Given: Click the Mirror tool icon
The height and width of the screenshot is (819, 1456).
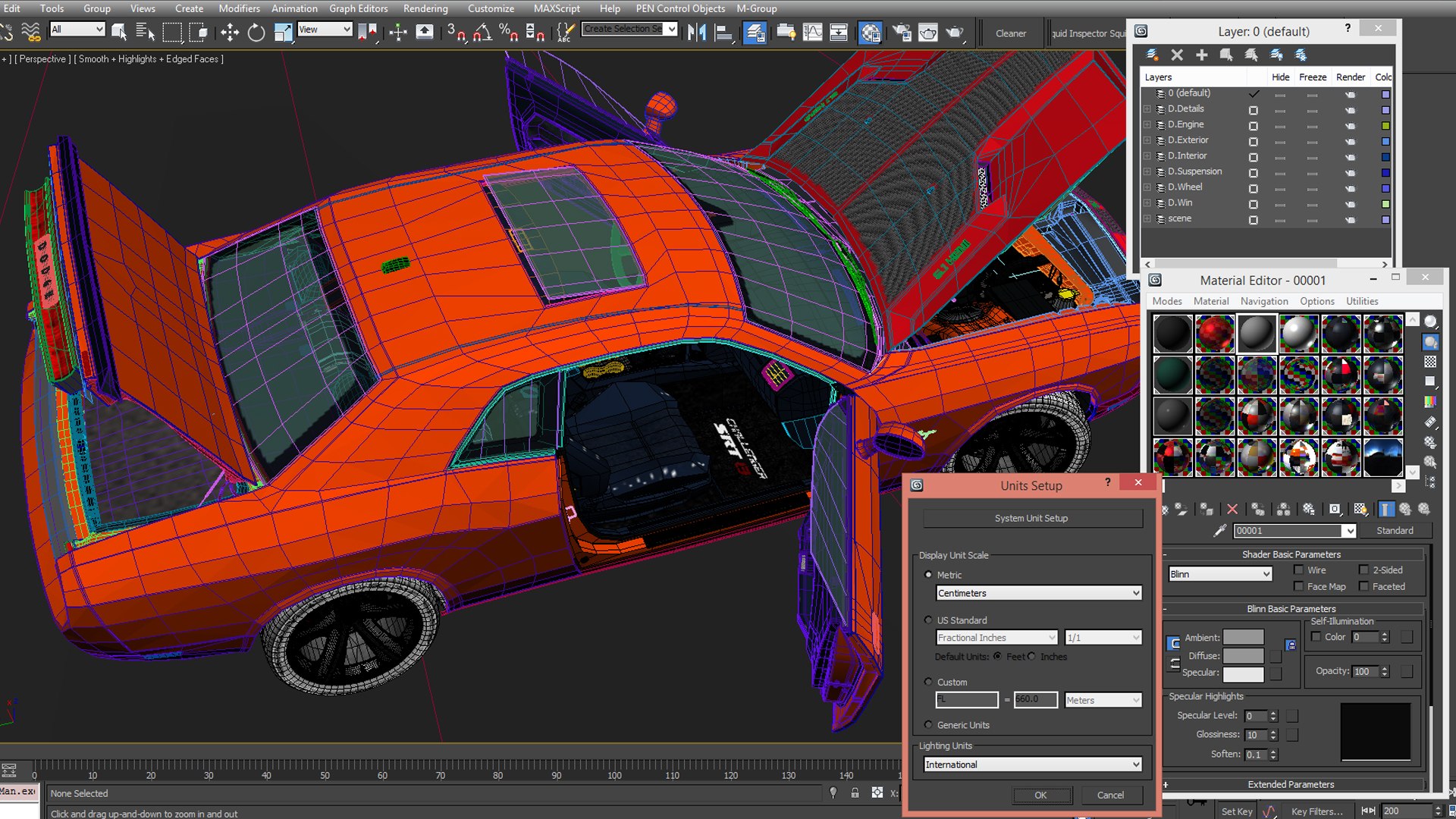Looking at the screenshot, I should click(x=697, y=33).
